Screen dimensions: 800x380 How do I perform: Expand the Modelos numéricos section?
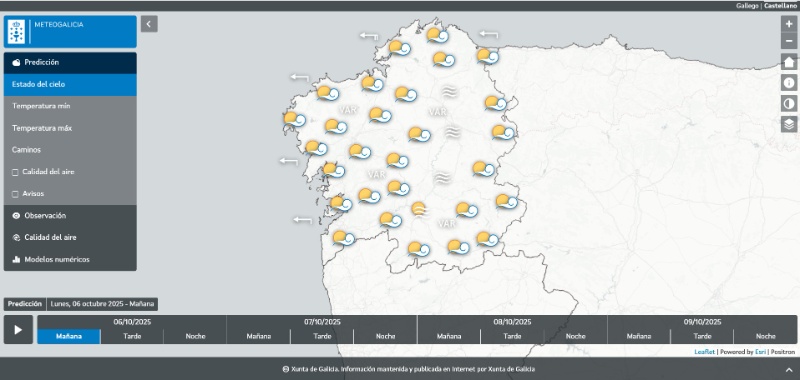[70, 260]
